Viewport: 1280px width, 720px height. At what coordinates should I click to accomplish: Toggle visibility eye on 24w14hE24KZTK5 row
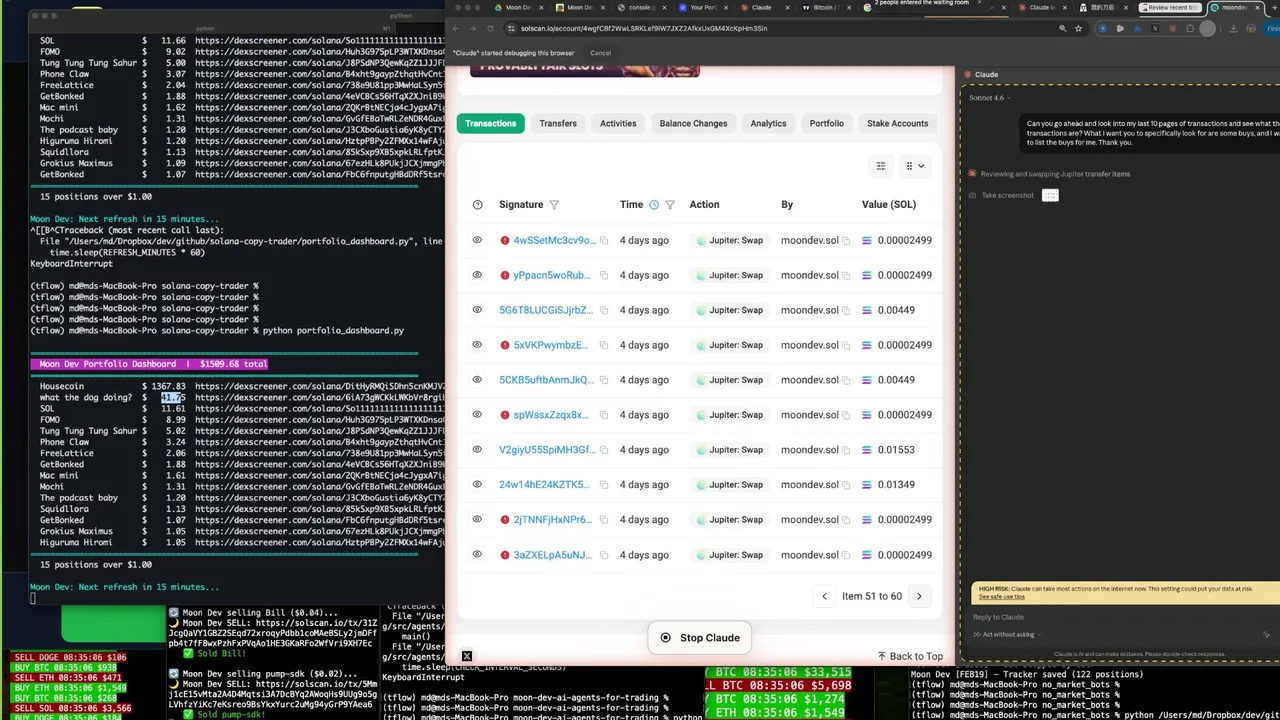point(477,485)
